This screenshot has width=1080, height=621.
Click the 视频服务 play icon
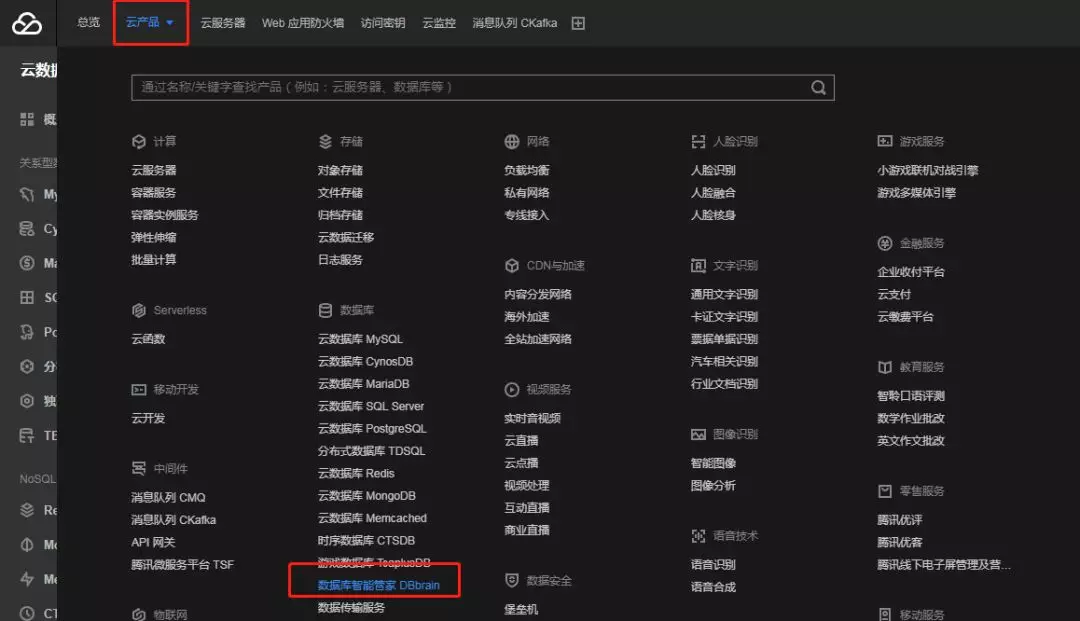point(512,390)
